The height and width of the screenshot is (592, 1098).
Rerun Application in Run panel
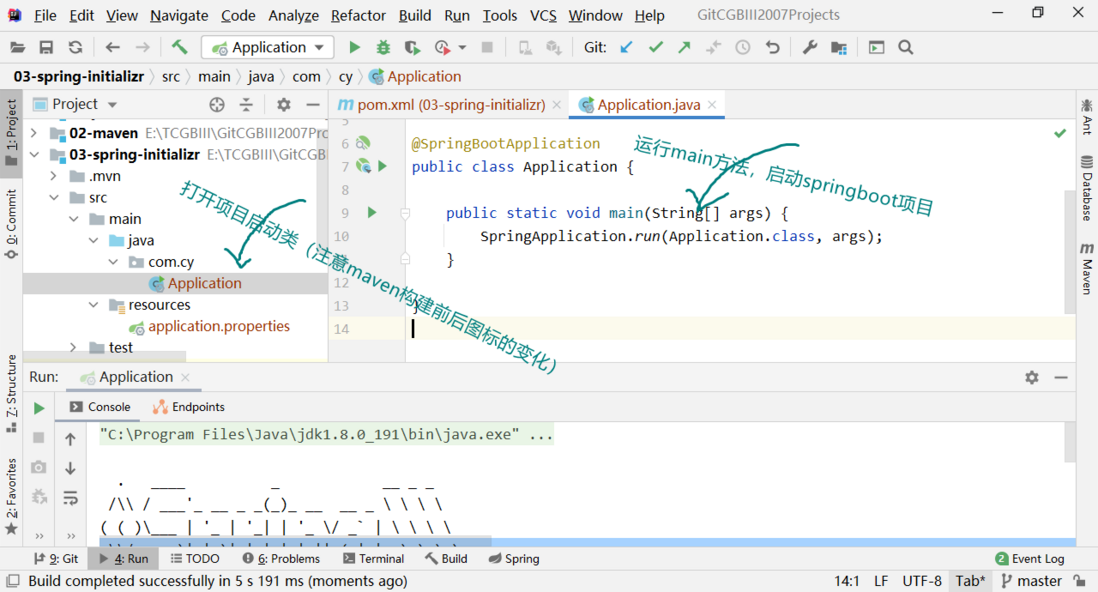point(39,408)
